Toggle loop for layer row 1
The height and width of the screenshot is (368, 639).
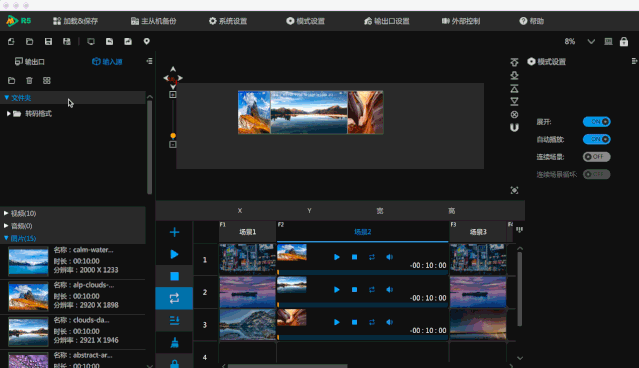coord(372,257)
